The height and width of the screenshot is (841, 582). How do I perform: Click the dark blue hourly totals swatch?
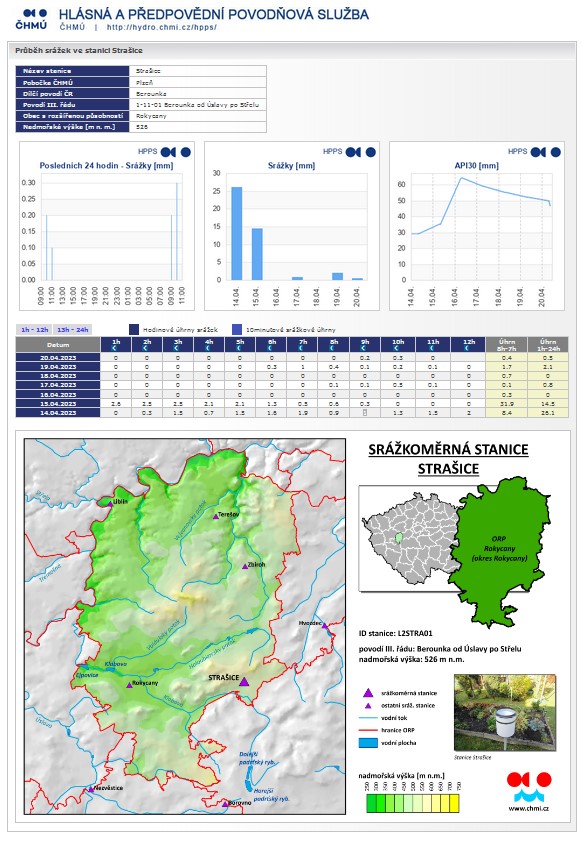(134, 329)
